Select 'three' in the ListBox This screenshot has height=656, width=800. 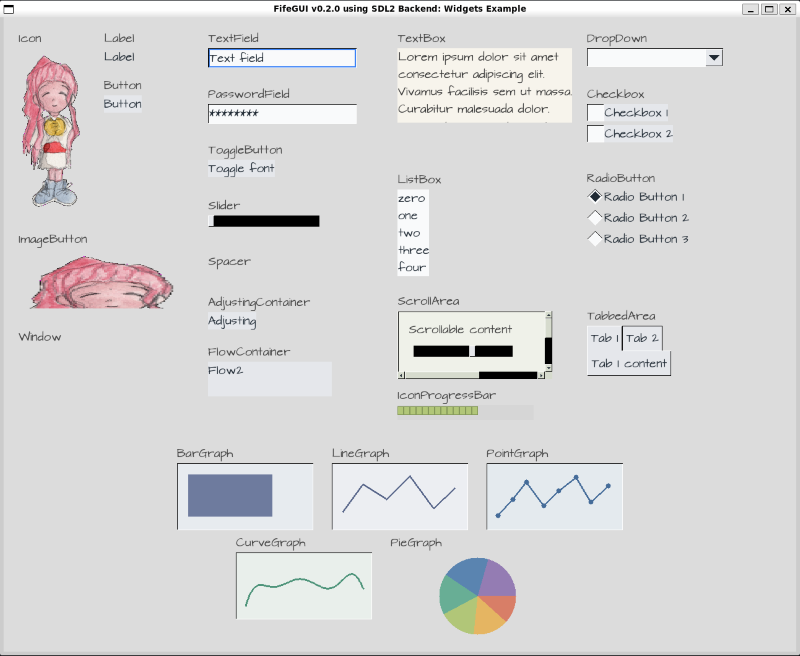click(412, 250)
